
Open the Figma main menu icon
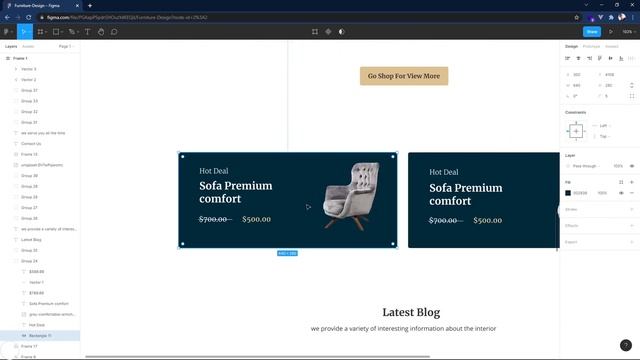click(6, 31)
